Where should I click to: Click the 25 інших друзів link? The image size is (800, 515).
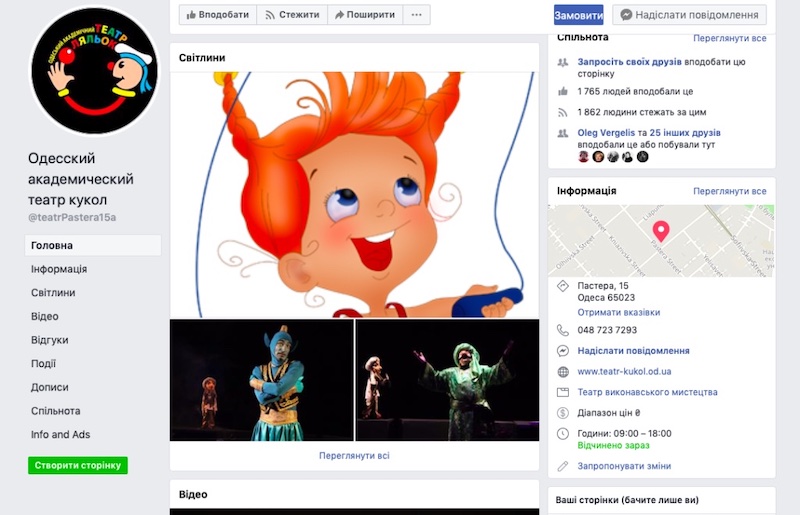pos(685,133)
